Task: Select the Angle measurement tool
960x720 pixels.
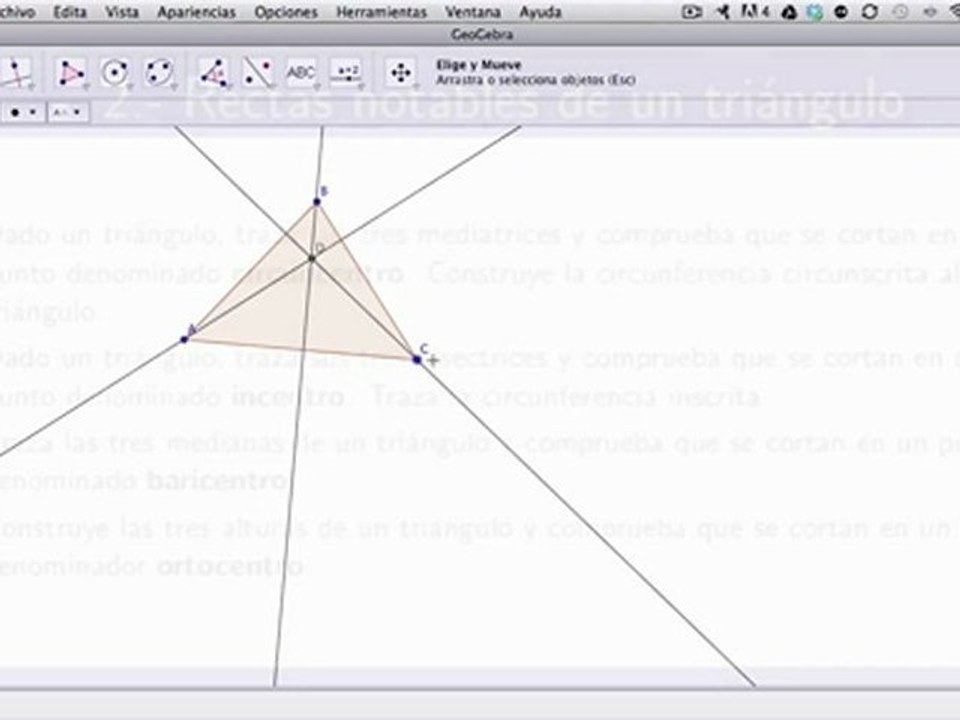Action: (x=214, y=73)
